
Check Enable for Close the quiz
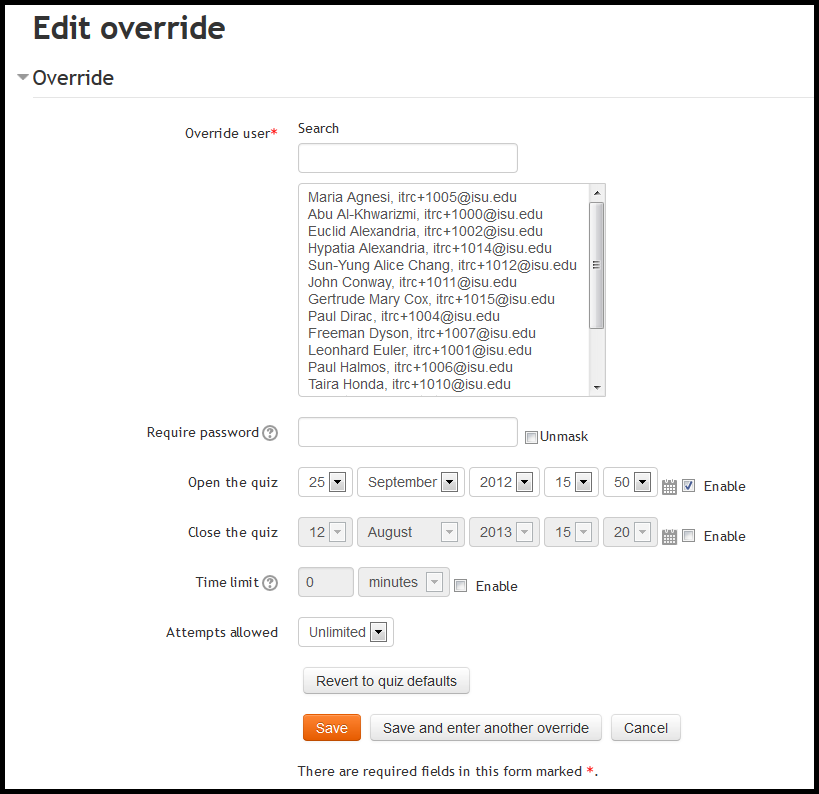(x=689, y=536)
